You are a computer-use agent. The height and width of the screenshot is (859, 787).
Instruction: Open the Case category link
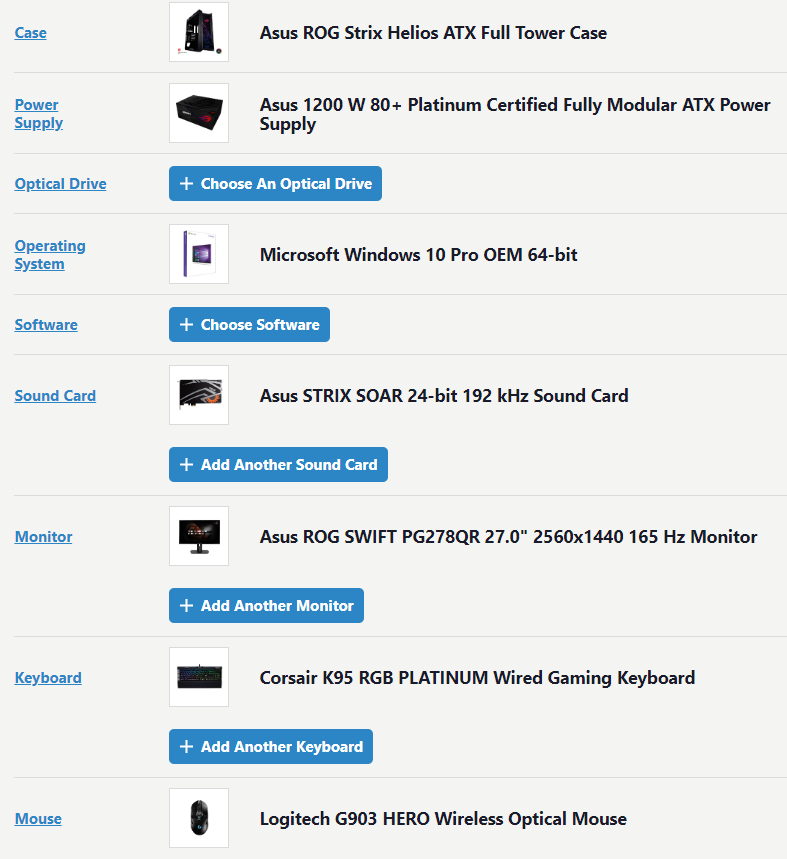pos(31,33)
